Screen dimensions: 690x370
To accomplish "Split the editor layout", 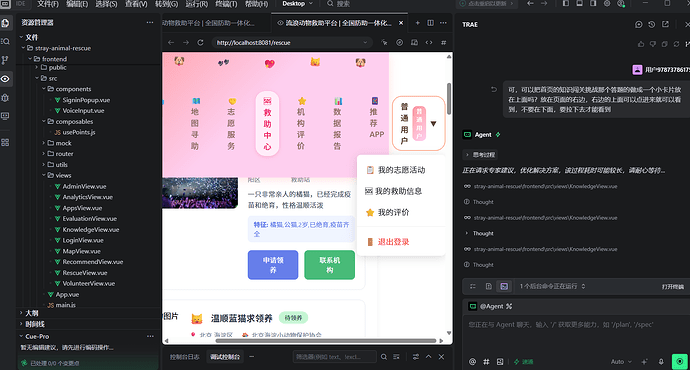I will [x=430, y=23].
